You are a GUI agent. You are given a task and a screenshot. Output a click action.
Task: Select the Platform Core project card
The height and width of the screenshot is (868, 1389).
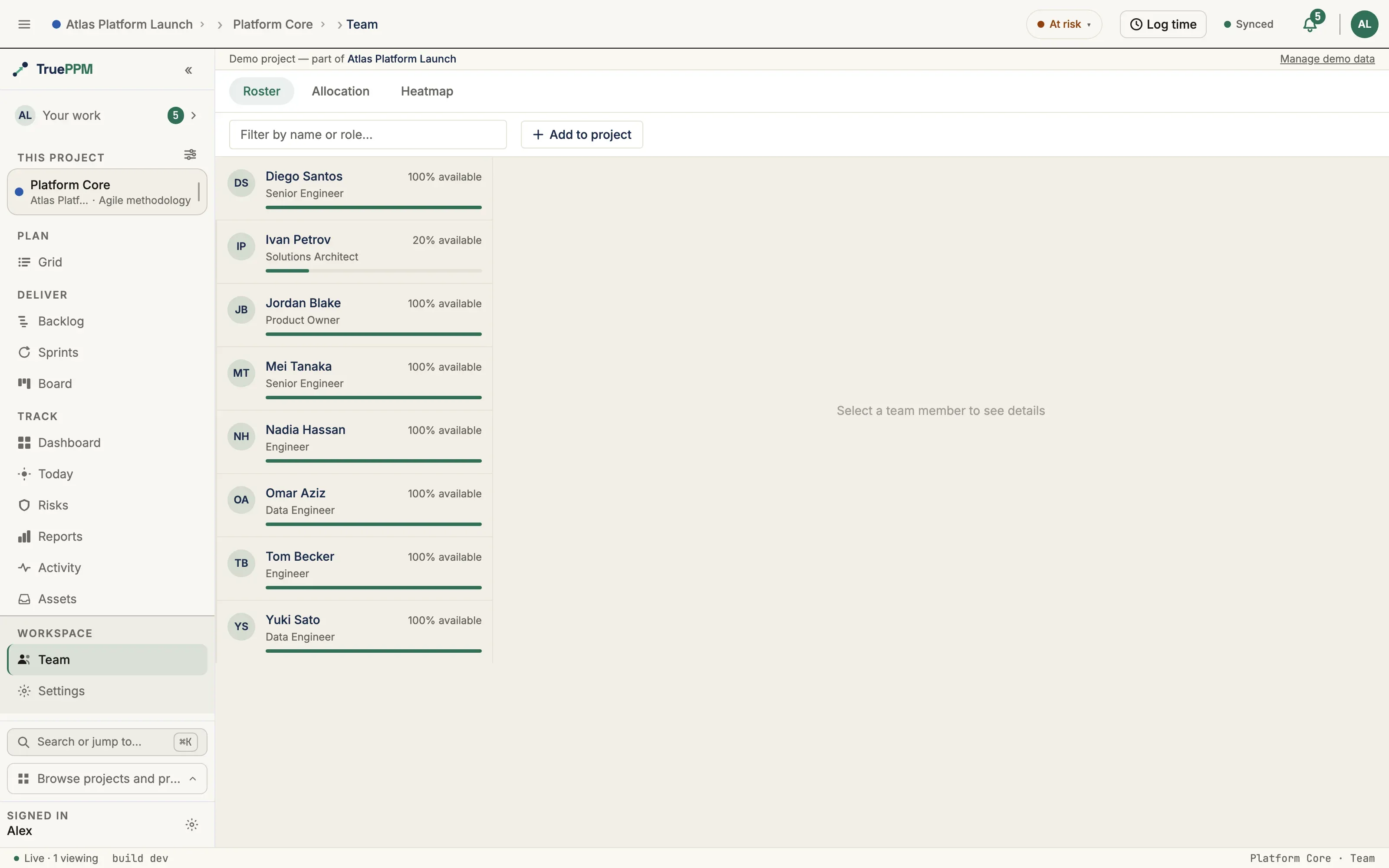(x=107, y=192)
